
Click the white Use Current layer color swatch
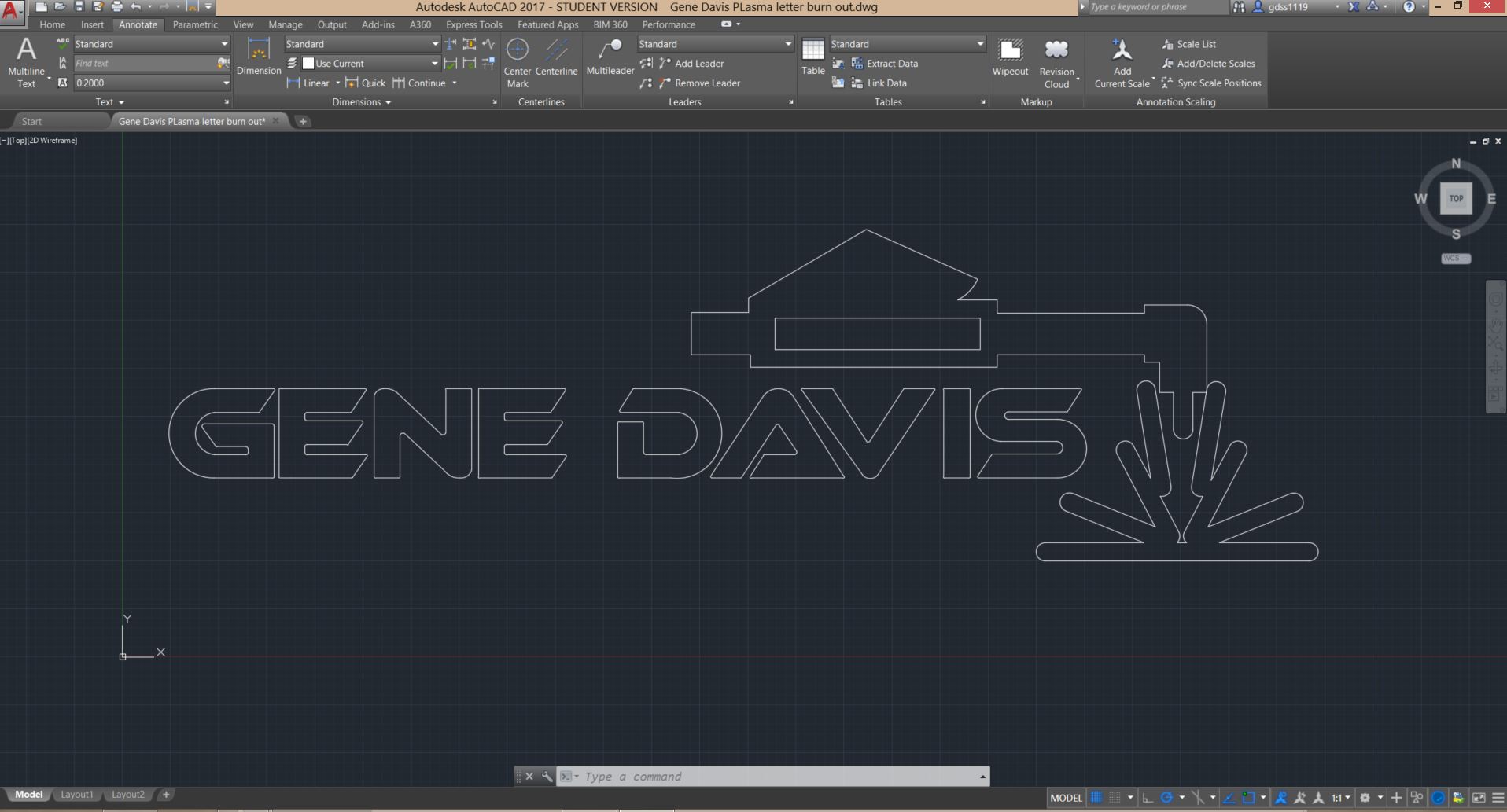(x=308, y=63)
